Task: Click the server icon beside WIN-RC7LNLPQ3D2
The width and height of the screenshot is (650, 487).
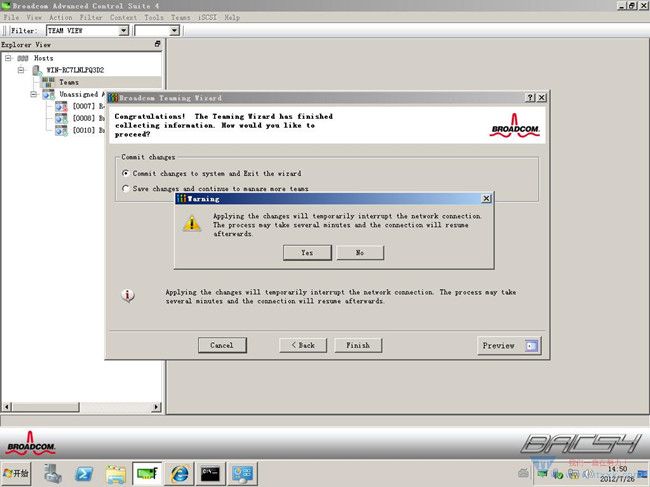Action: (37, 70)
